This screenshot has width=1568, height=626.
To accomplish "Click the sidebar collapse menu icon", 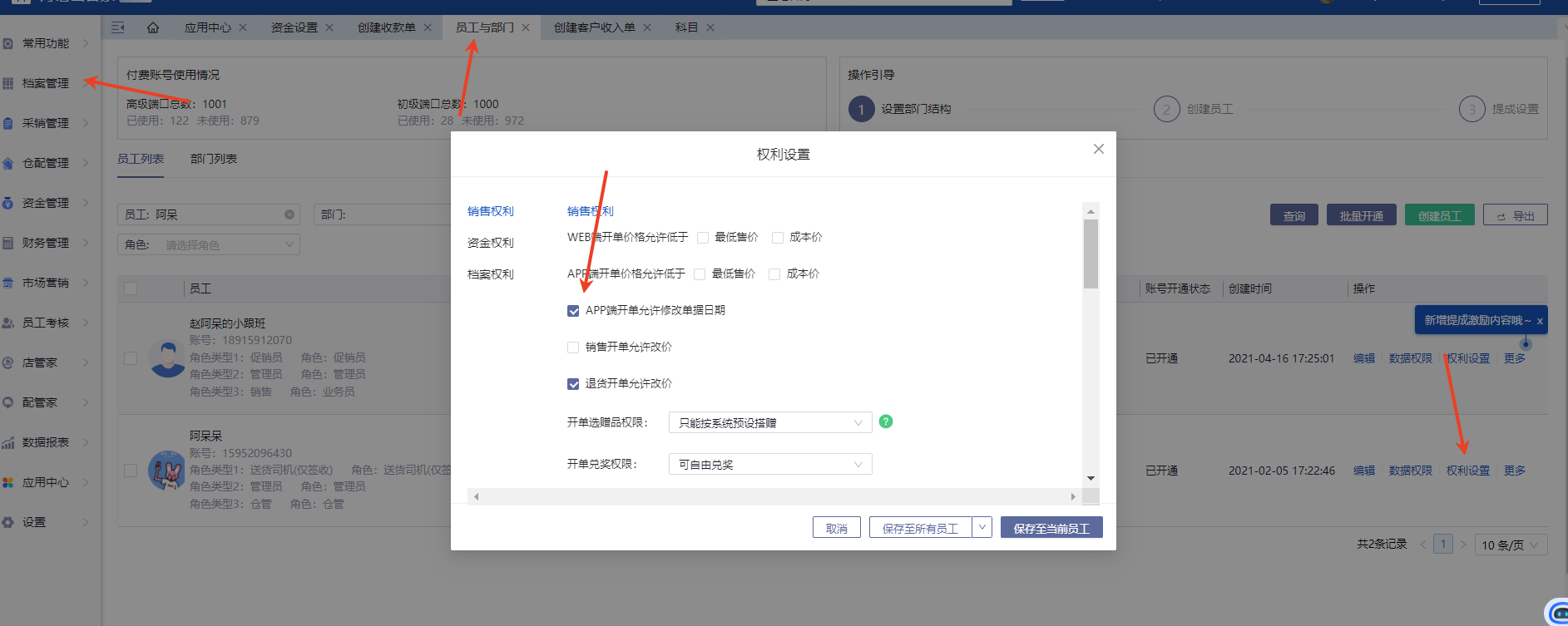I will [x=118, y=27].
